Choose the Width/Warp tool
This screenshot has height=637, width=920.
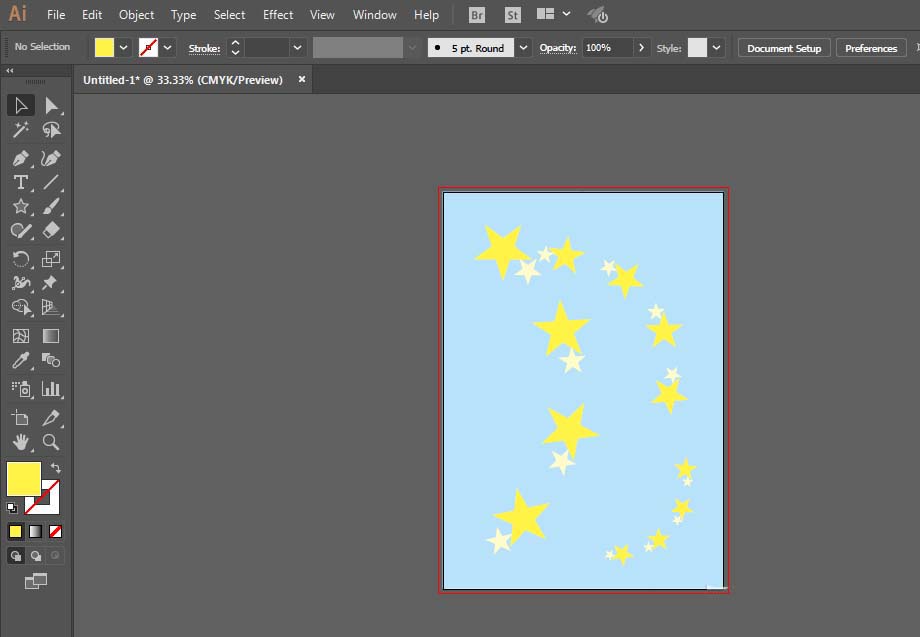click(21, 283)
